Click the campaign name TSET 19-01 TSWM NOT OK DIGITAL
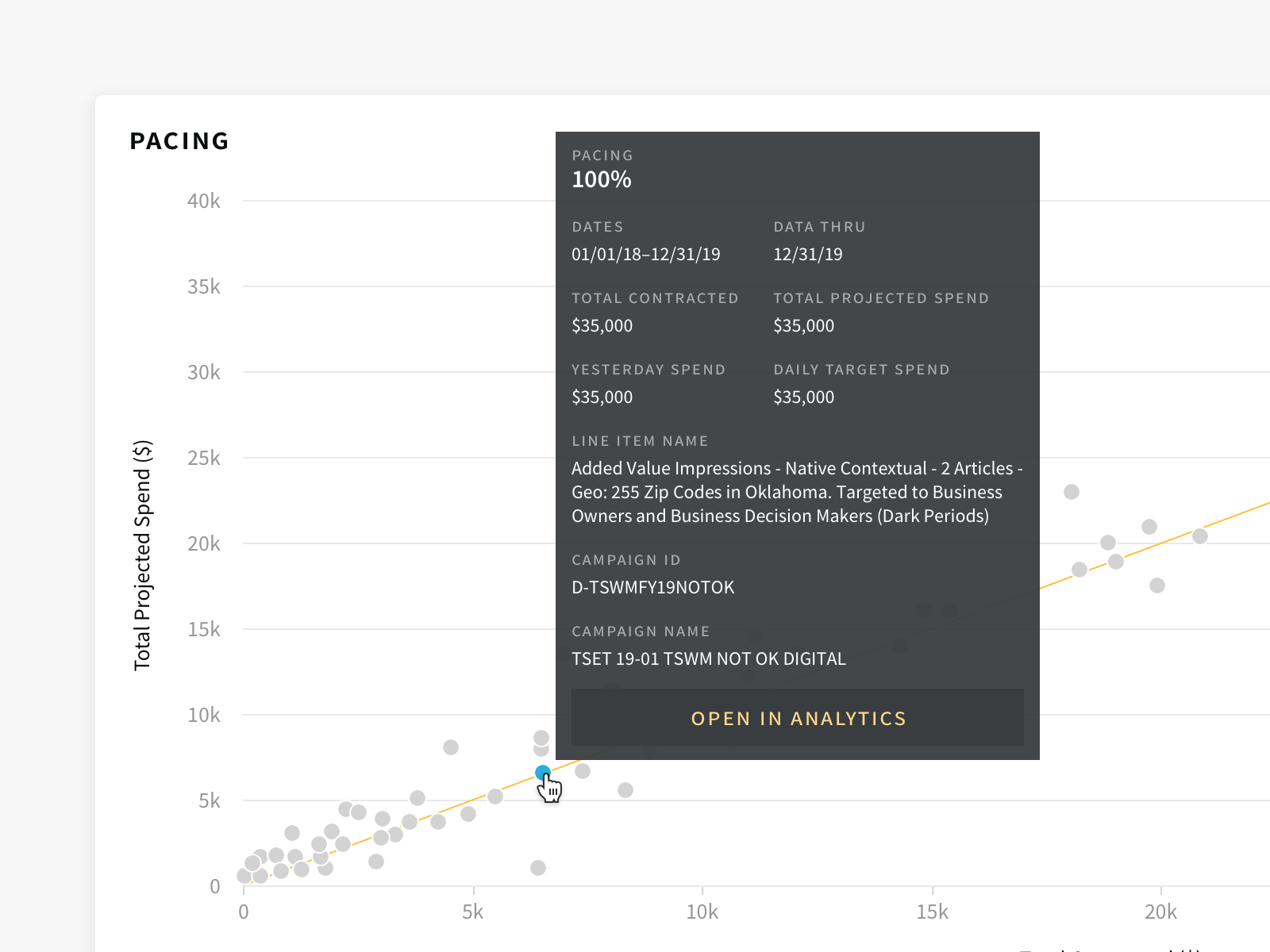 [709, 658]
